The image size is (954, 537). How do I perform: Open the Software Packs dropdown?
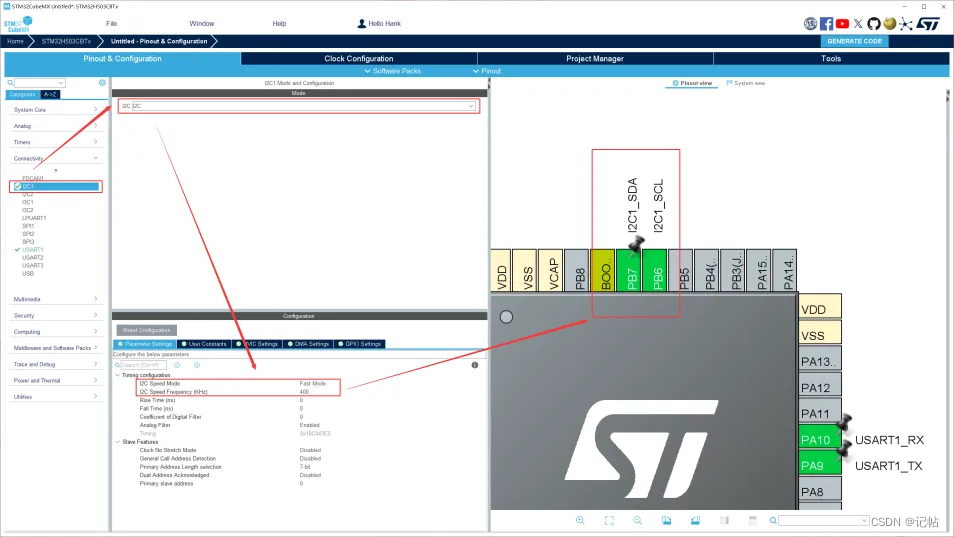coord(392,71)
